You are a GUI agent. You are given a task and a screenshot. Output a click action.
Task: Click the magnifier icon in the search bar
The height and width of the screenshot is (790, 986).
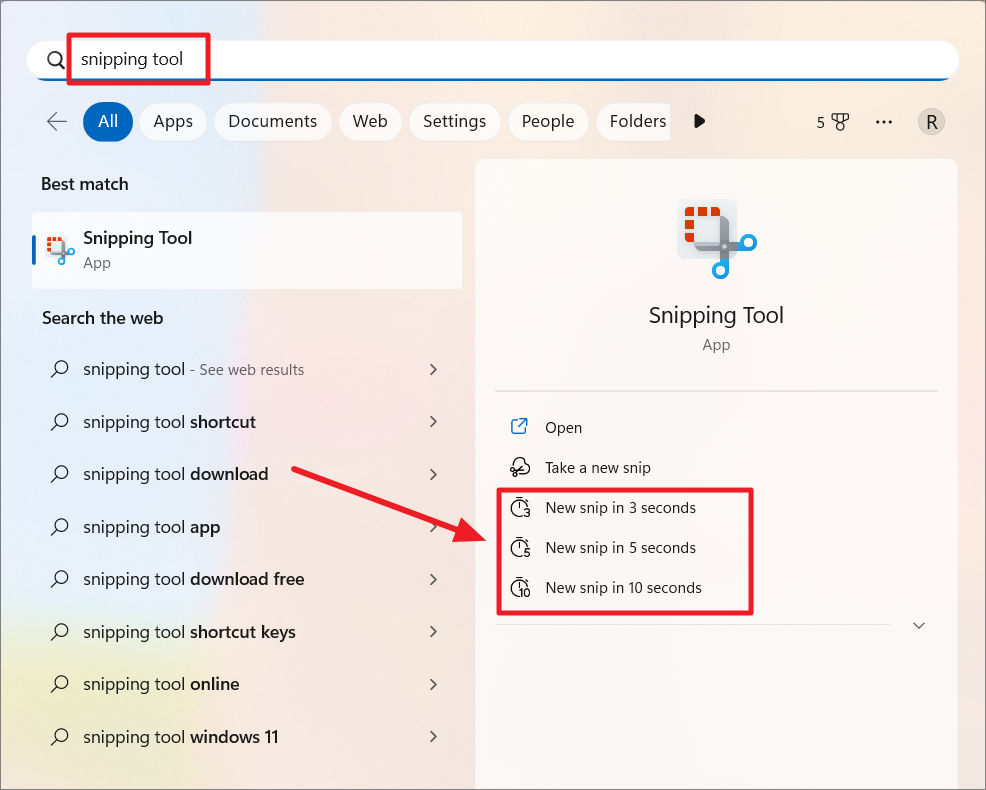coord(56,59)
